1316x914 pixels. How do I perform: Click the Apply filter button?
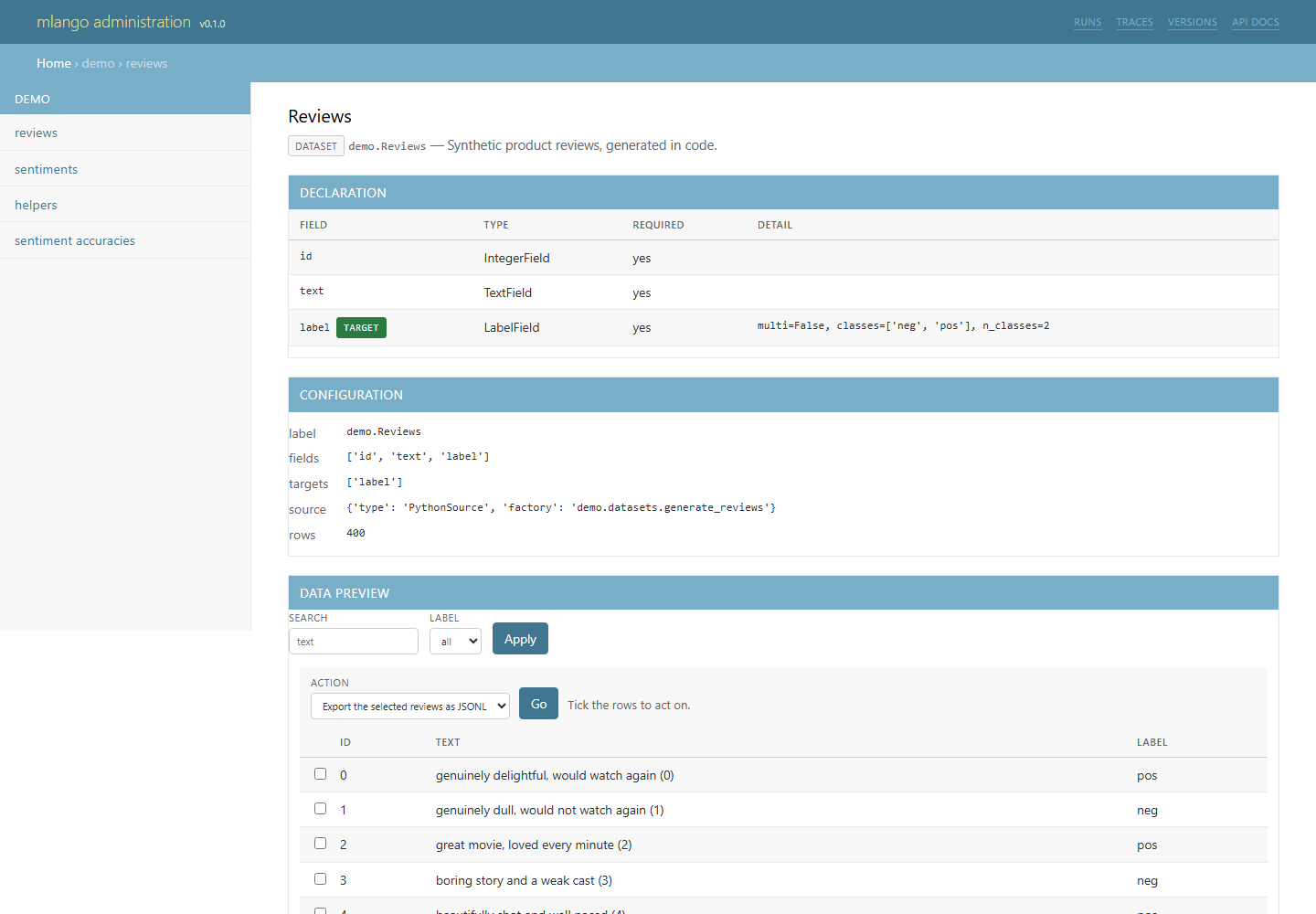(520, 639)
